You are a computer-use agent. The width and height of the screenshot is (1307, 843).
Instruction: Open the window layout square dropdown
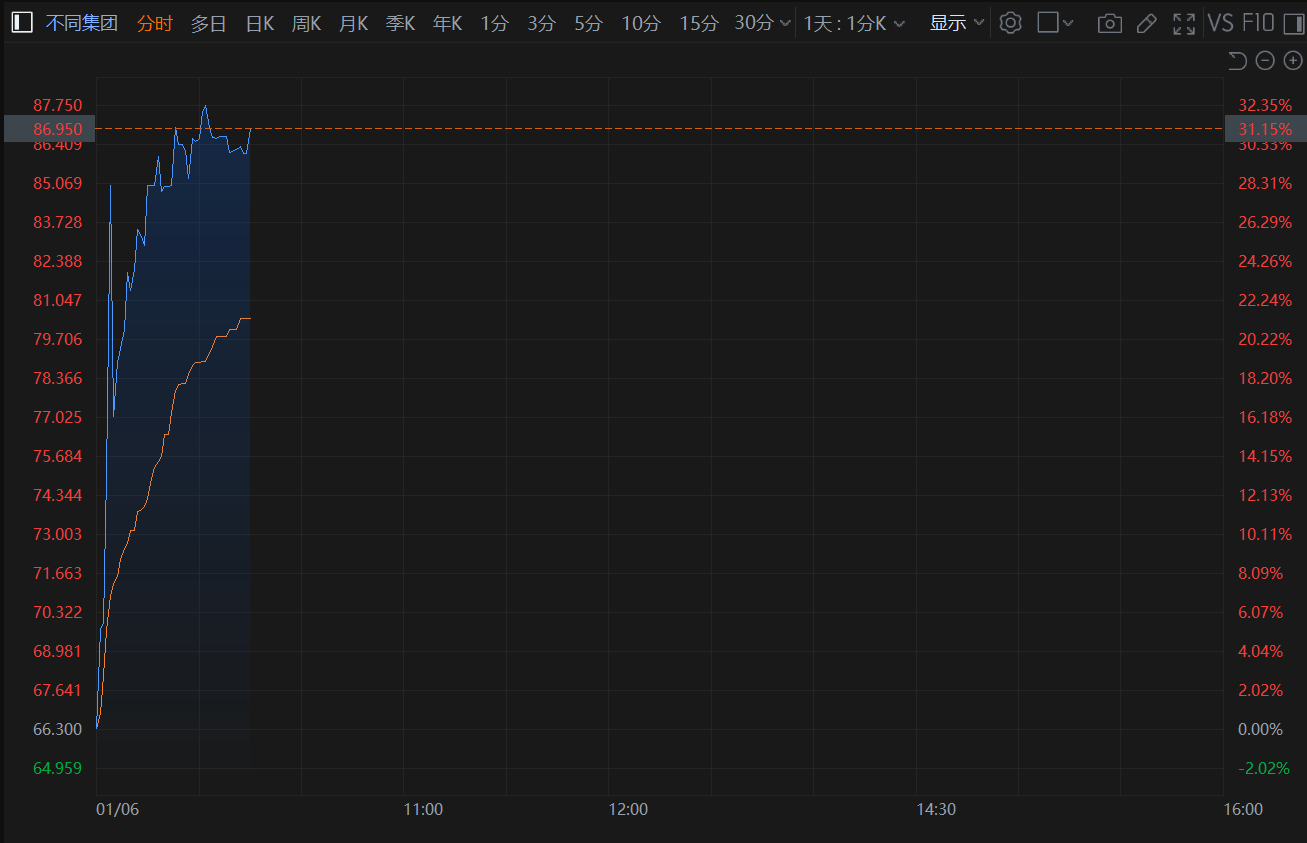[1055, 23]
